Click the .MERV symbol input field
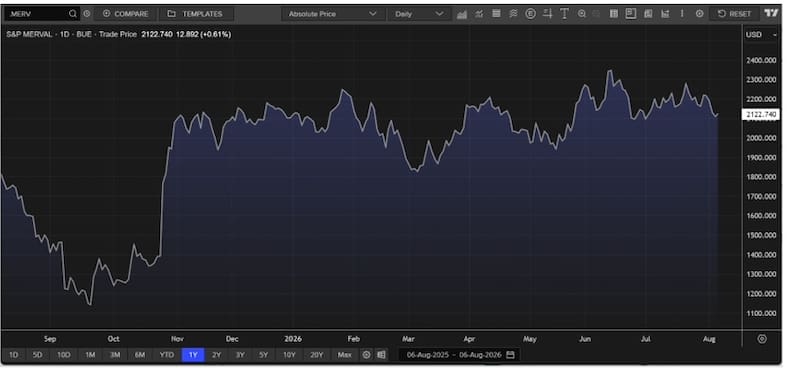This screenshot has height=372, width=800. coord(36,14)
